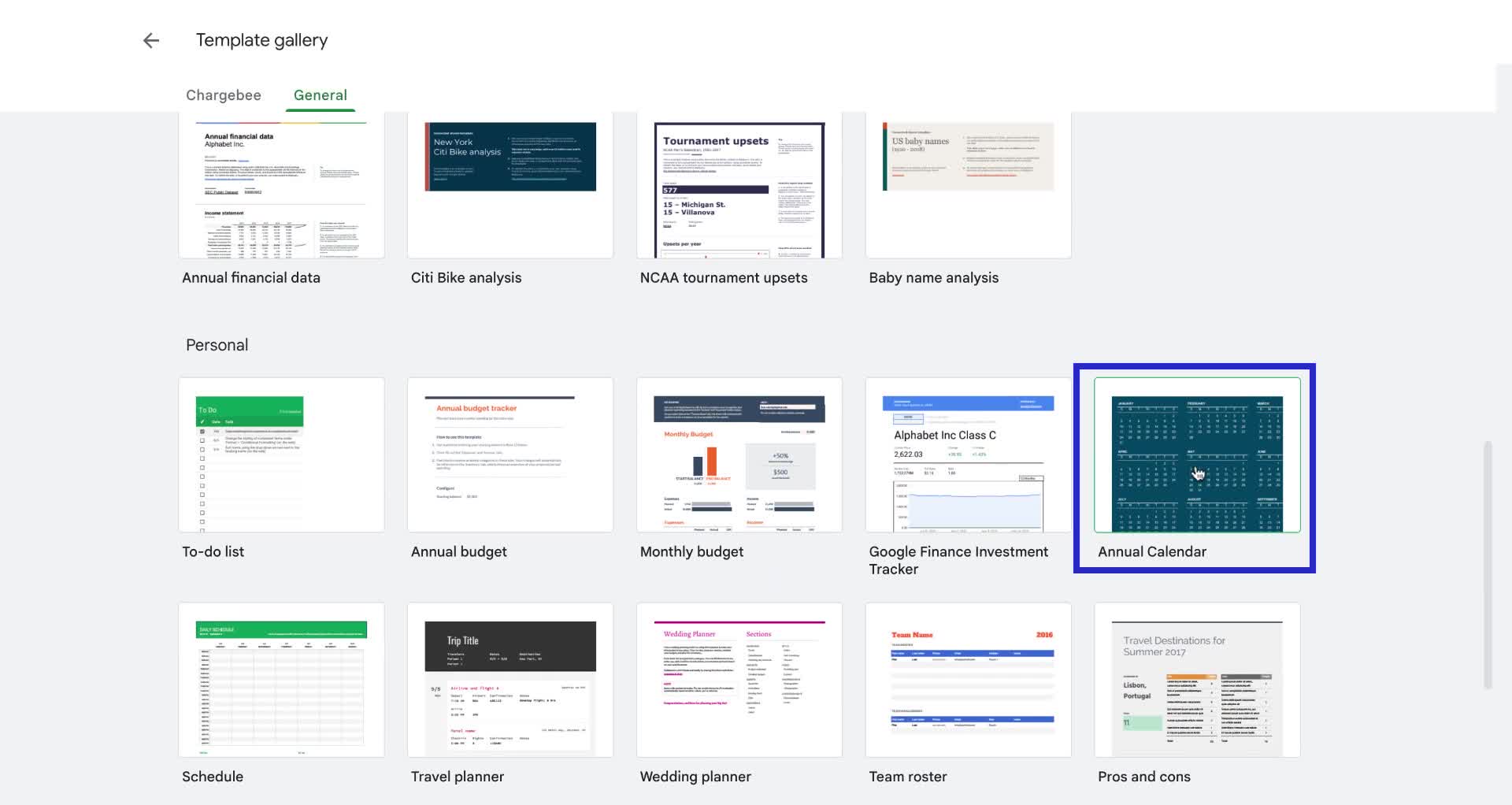Choose the Pros and cons template

tap(1196, 680)
